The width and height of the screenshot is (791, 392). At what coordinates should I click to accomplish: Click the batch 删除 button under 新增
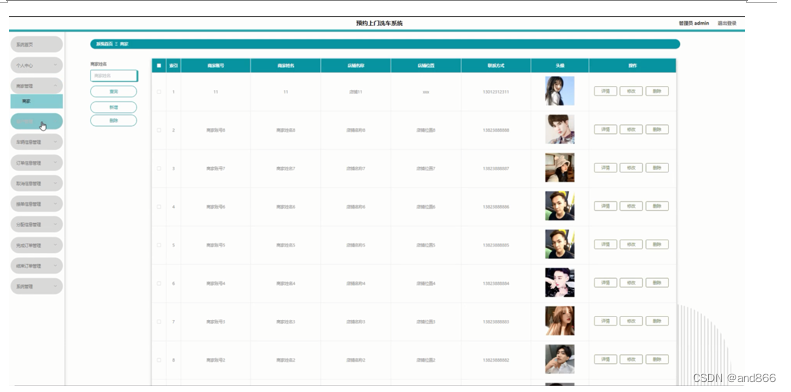tap(114, 121)
